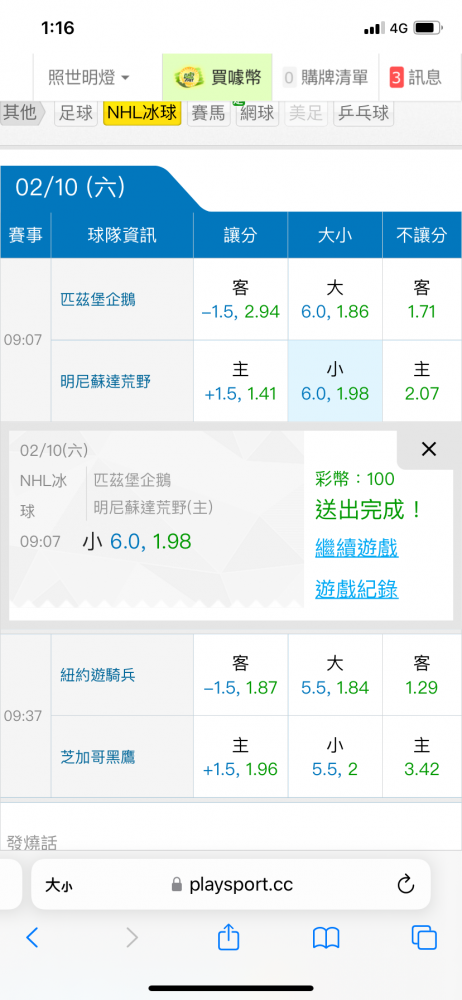Reload page with refresh icon
The height and width of the screenshot is (1000, 462).
click(406, 885)
